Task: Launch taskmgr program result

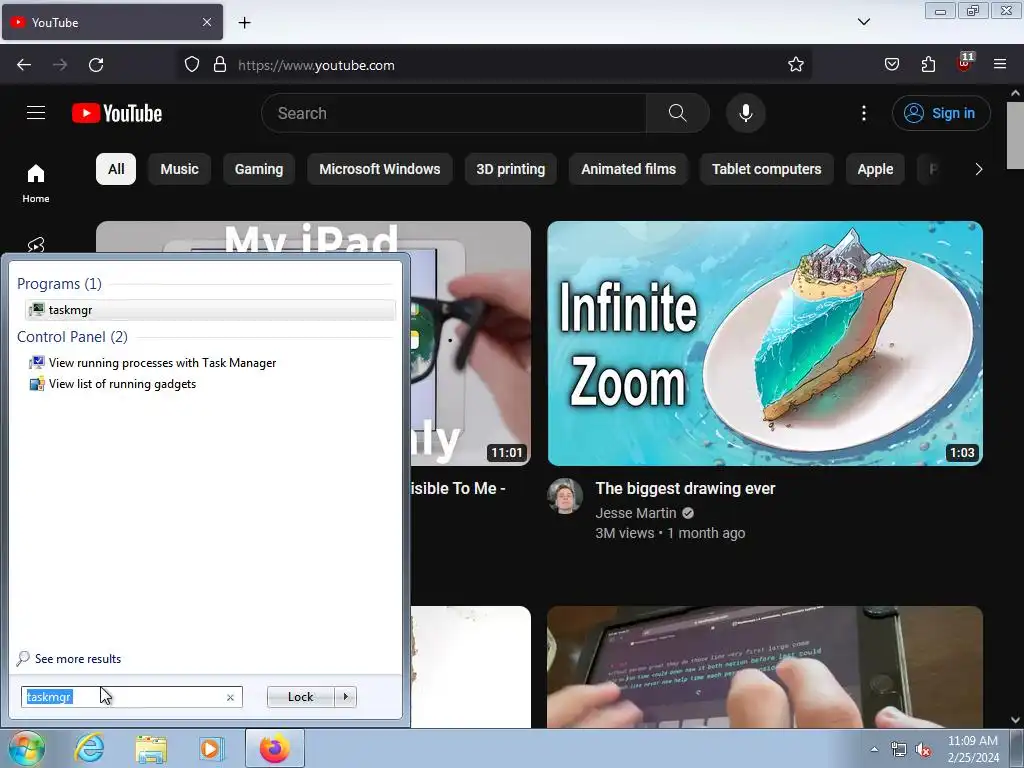Action: click(209, 310)
